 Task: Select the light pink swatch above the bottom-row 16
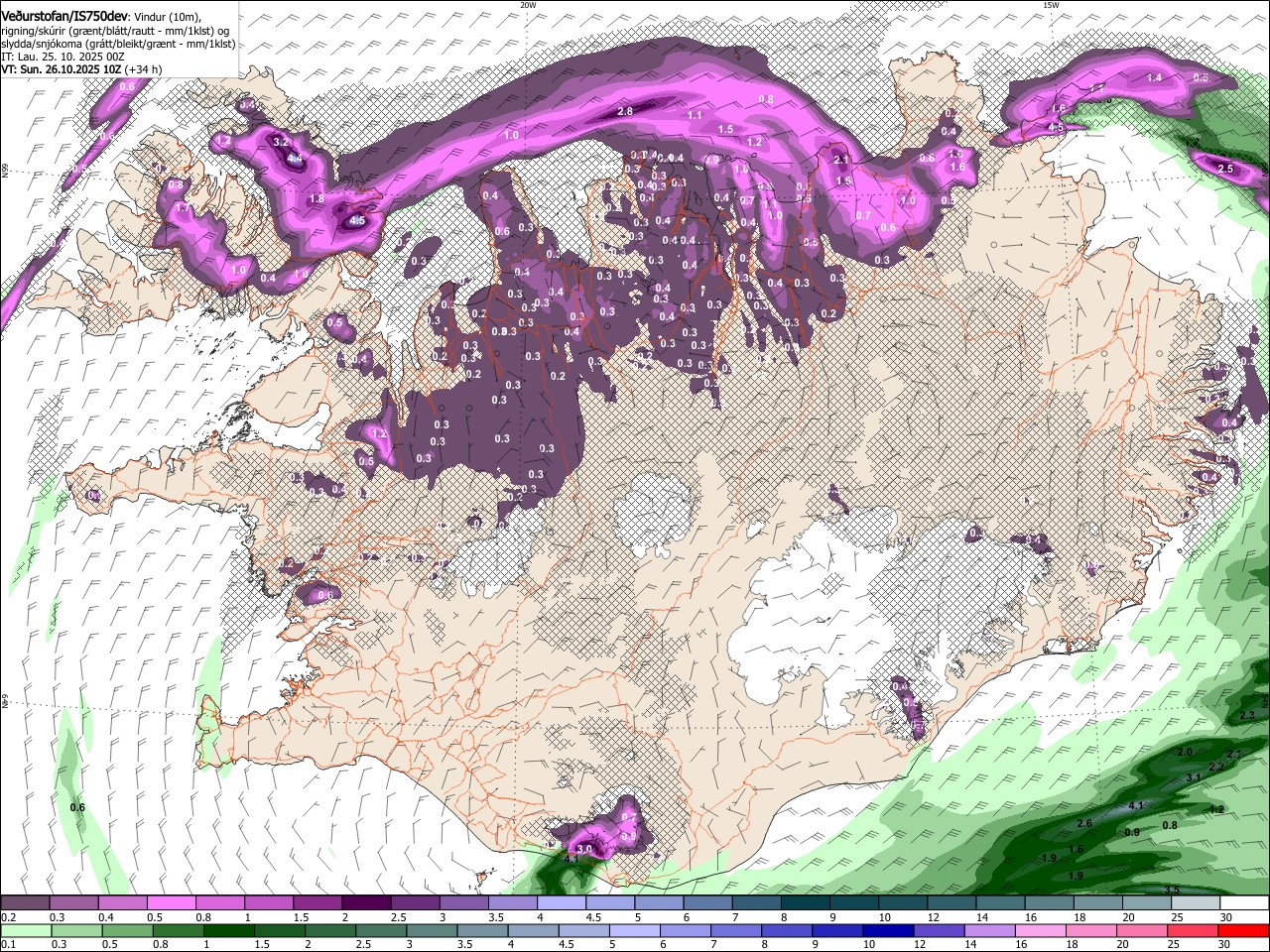(1040, 930)
